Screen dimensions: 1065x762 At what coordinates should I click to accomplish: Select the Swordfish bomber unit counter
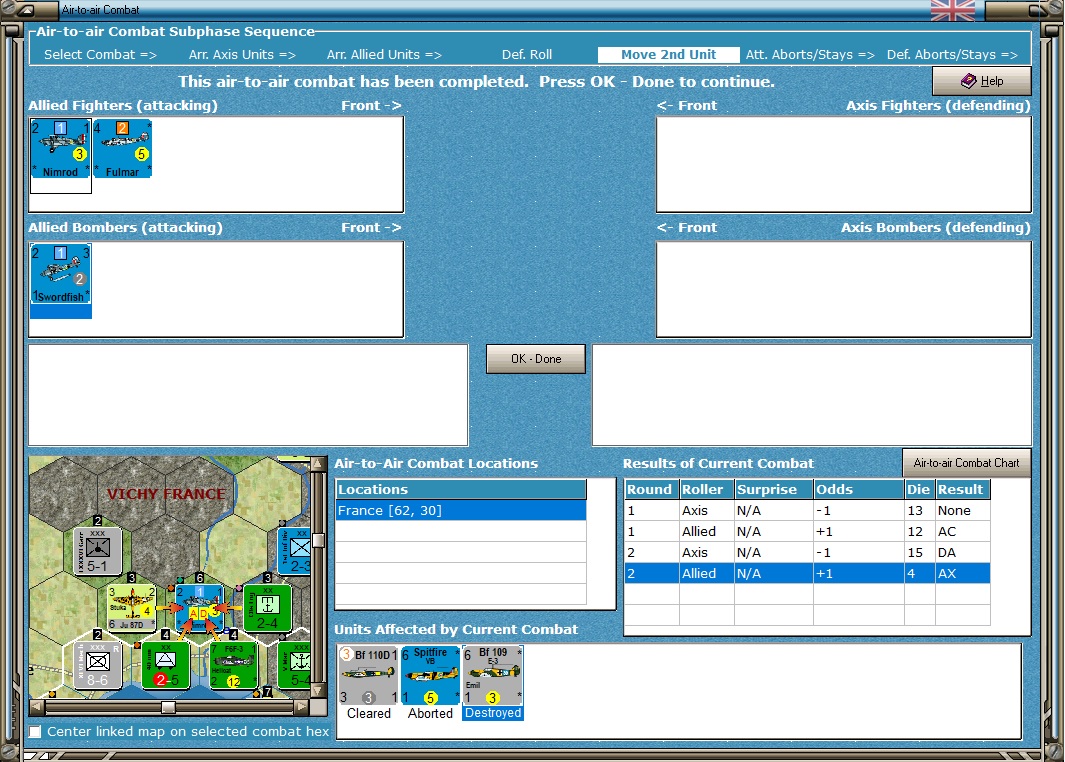60,274
